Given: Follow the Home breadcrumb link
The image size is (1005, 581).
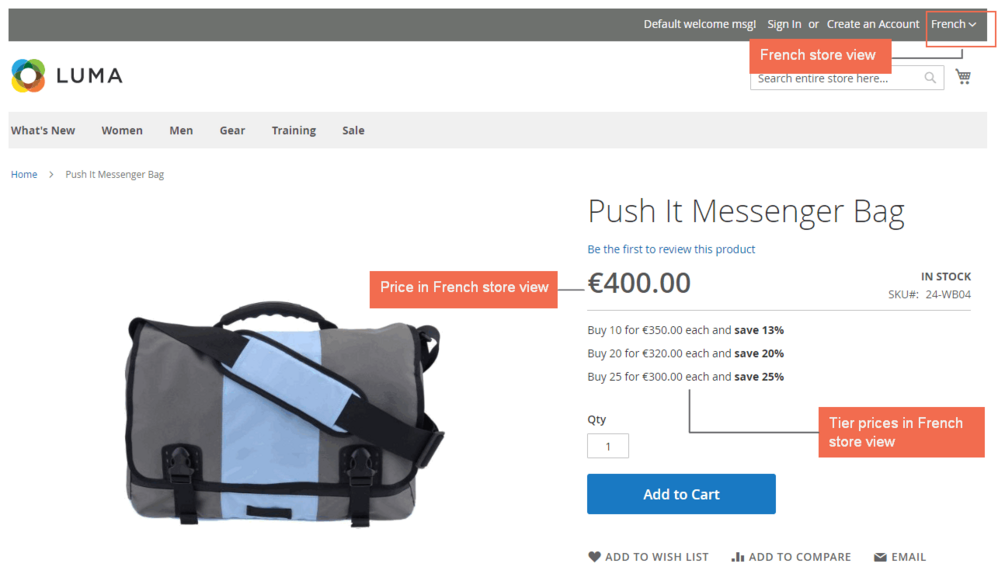Looking at the screenshot, I should tap(24, 174).
